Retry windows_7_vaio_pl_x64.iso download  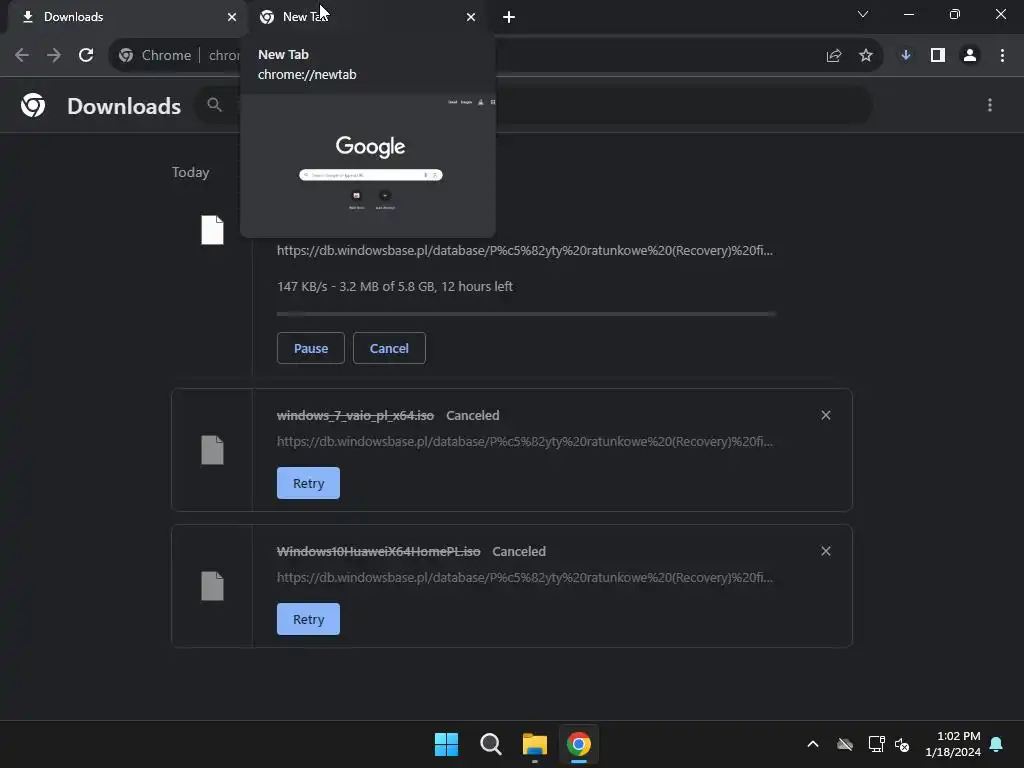pos(308,483)
